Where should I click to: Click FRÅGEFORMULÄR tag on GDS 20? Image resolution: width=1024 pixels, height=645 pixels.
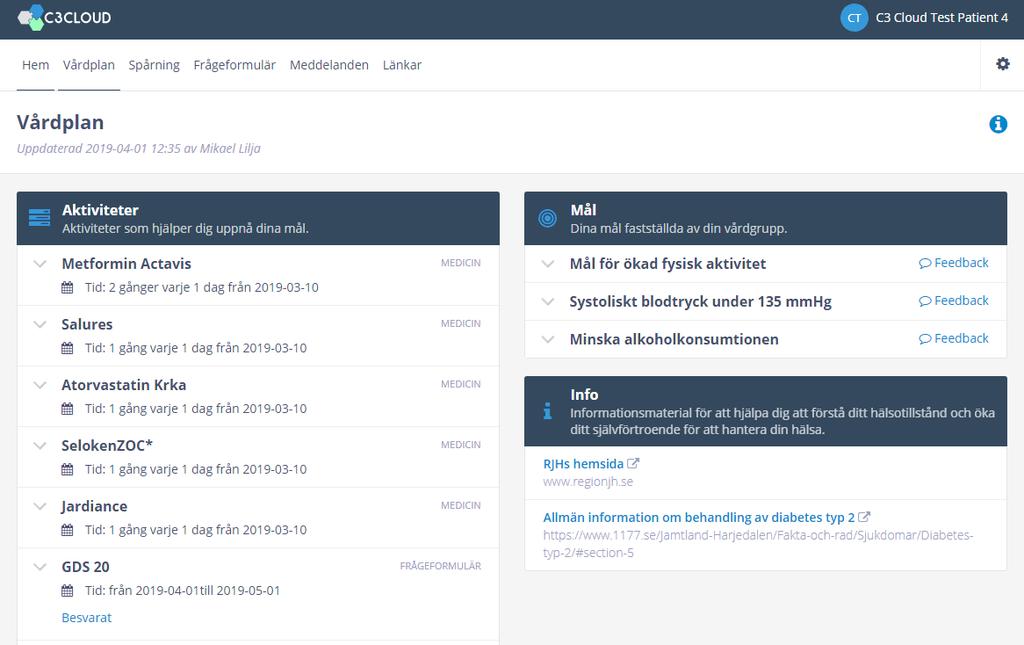[440, 566]
